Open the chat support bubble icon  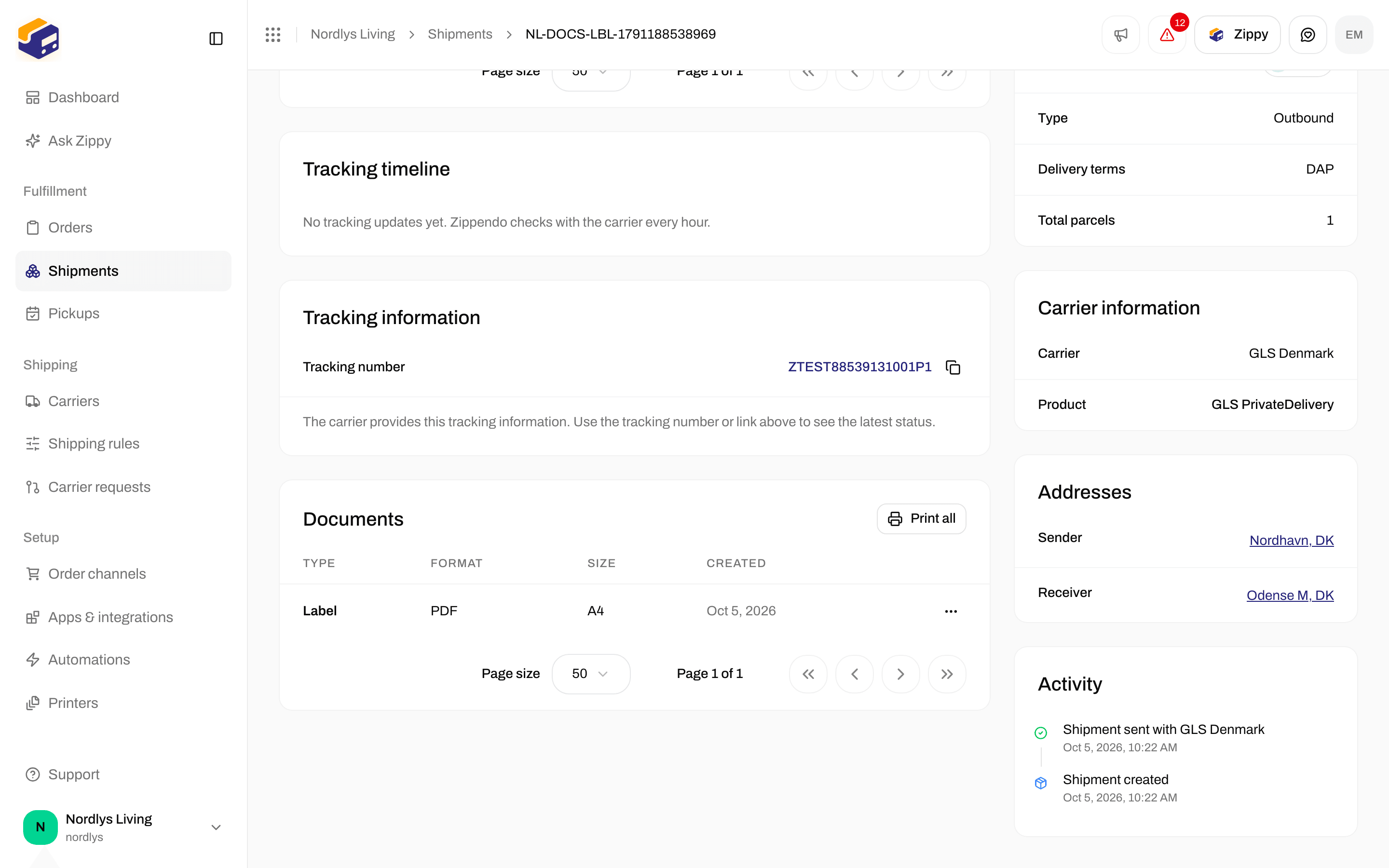(x=1307, y=34)
